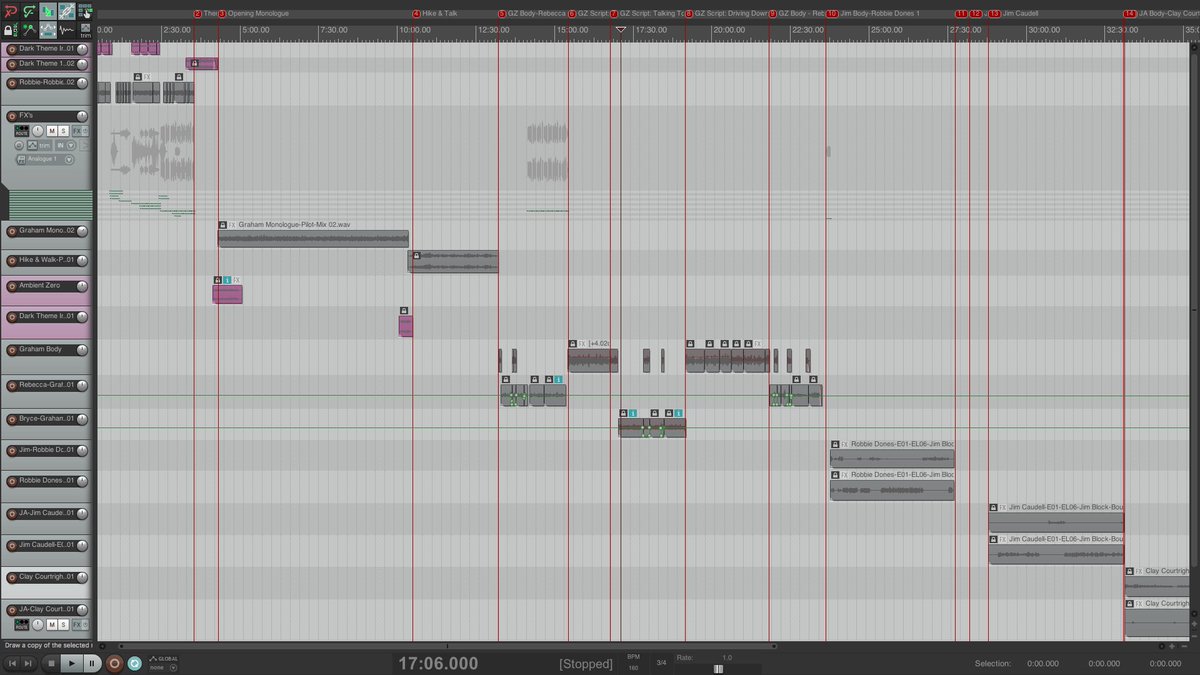1200x675 pixels.
Task: Adjust volume knob on Clay Courtrigh..01 track
Action: tap(82, 577)
